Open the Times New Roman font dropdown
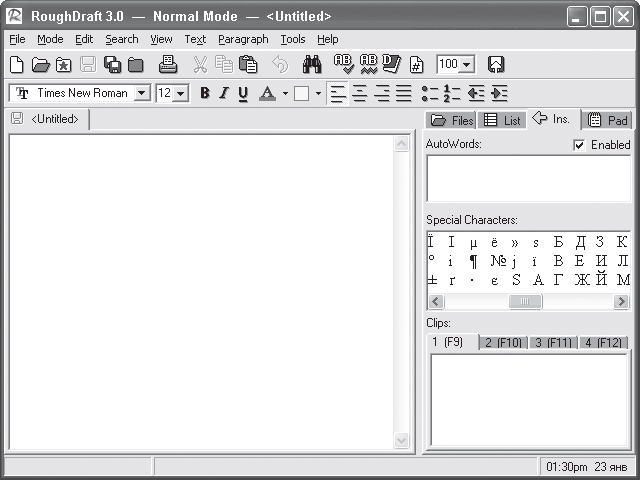The width and height of the screenshot is (640, 480). pos(142,93)
